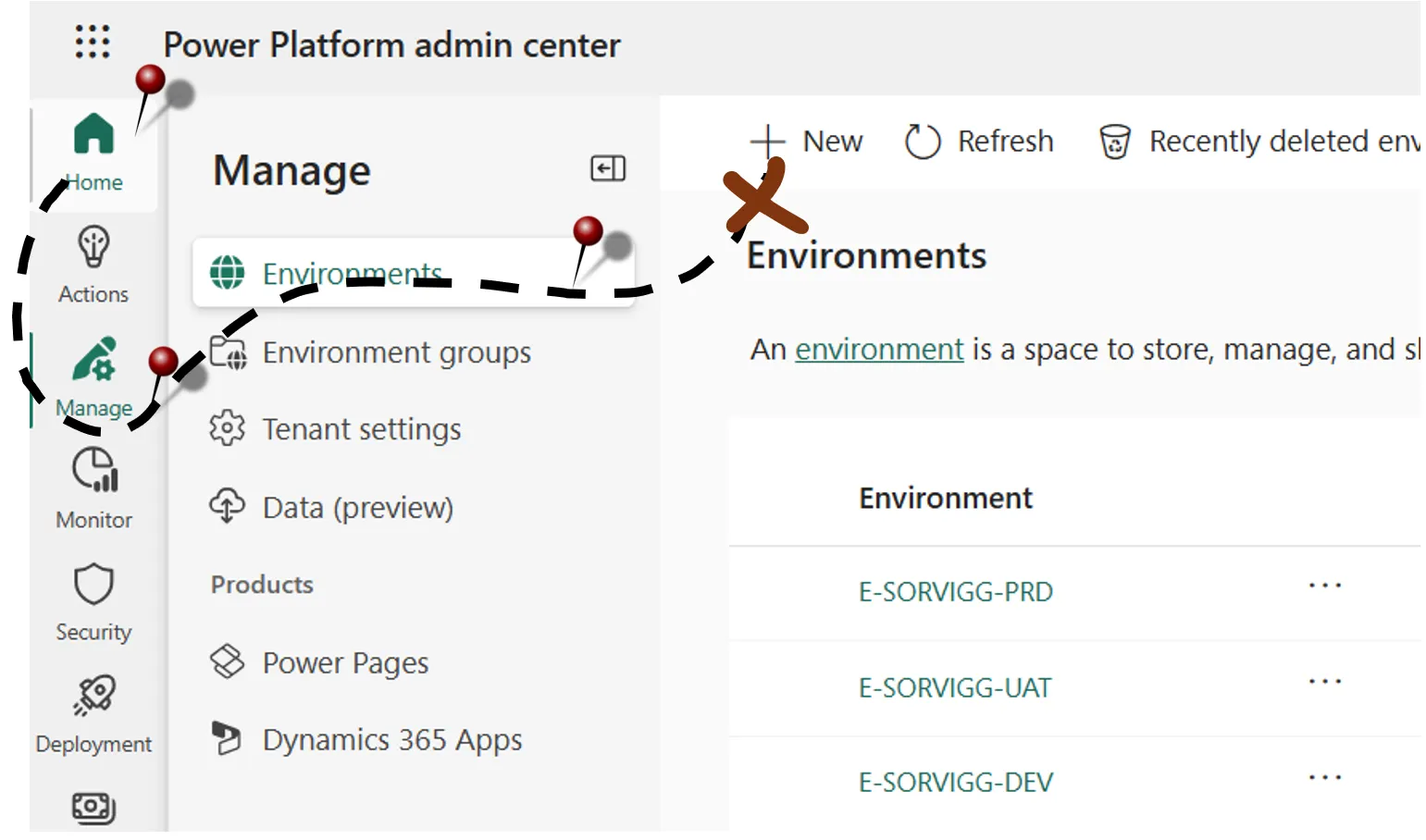Create a New environment
This screenshot has width=1426, height=840.
(x=805, y=142)
